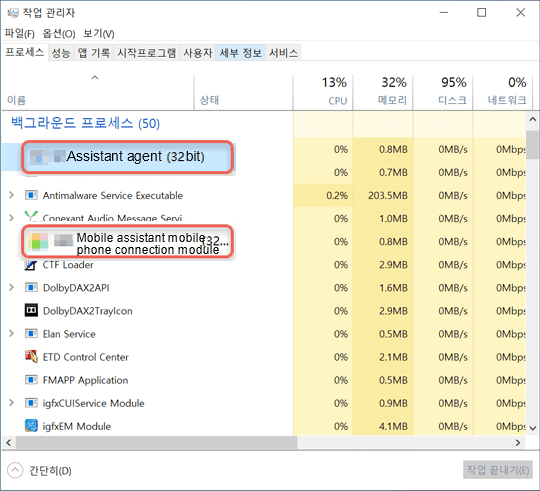Sort processes by 네트워크 column header
Image resolution: width=540 pixels, height=491 pixels.
tap(502, 92)
